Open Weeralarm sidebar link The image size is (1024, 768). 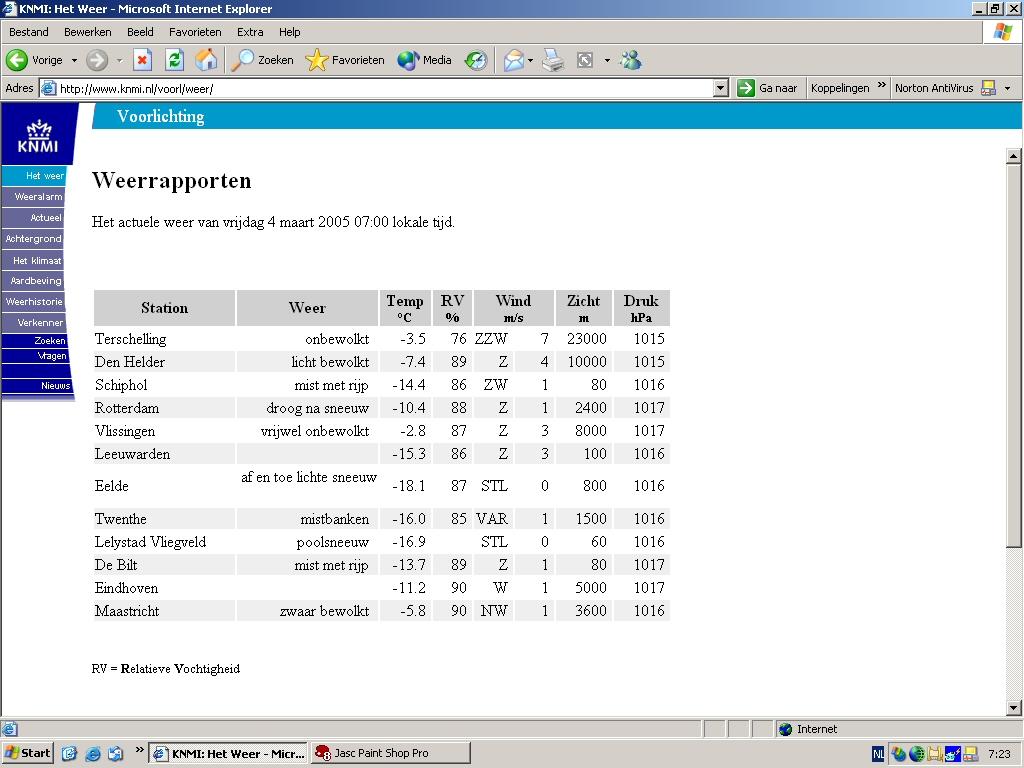33,197
